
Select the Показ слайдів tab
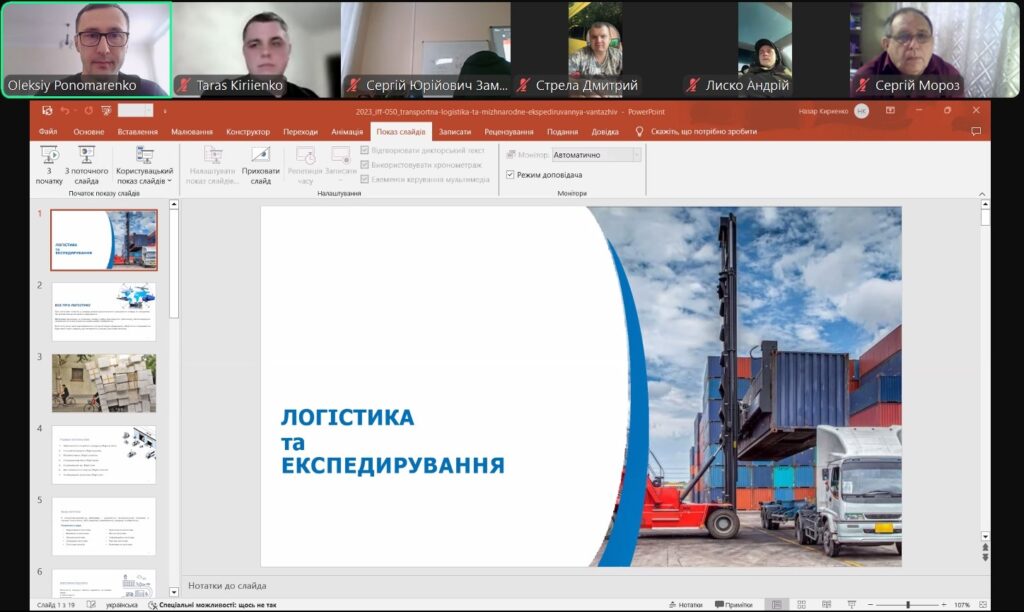point(400,131)
